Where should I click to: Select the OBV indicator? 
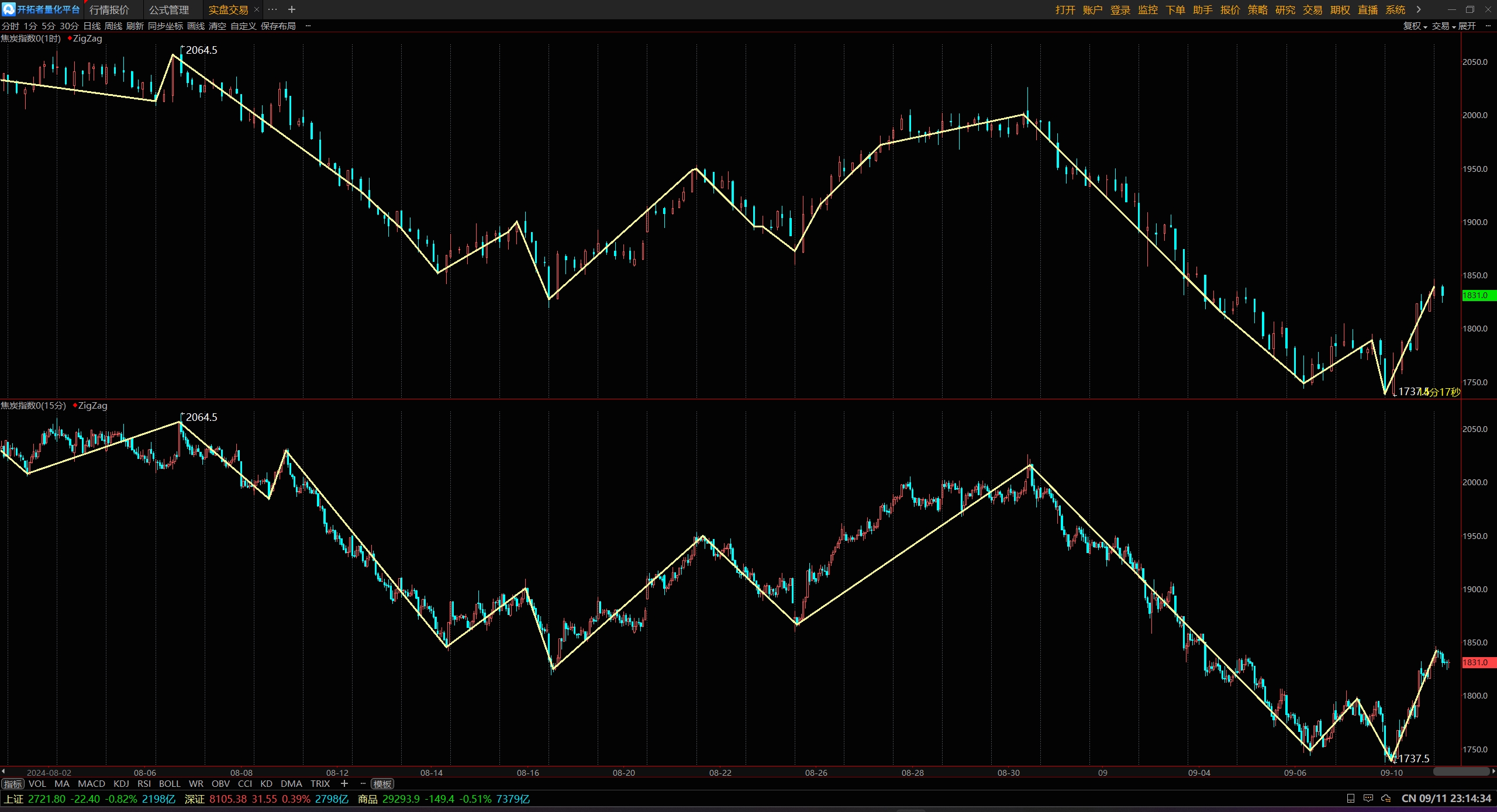pyautogui.click(x=220, y=783)
